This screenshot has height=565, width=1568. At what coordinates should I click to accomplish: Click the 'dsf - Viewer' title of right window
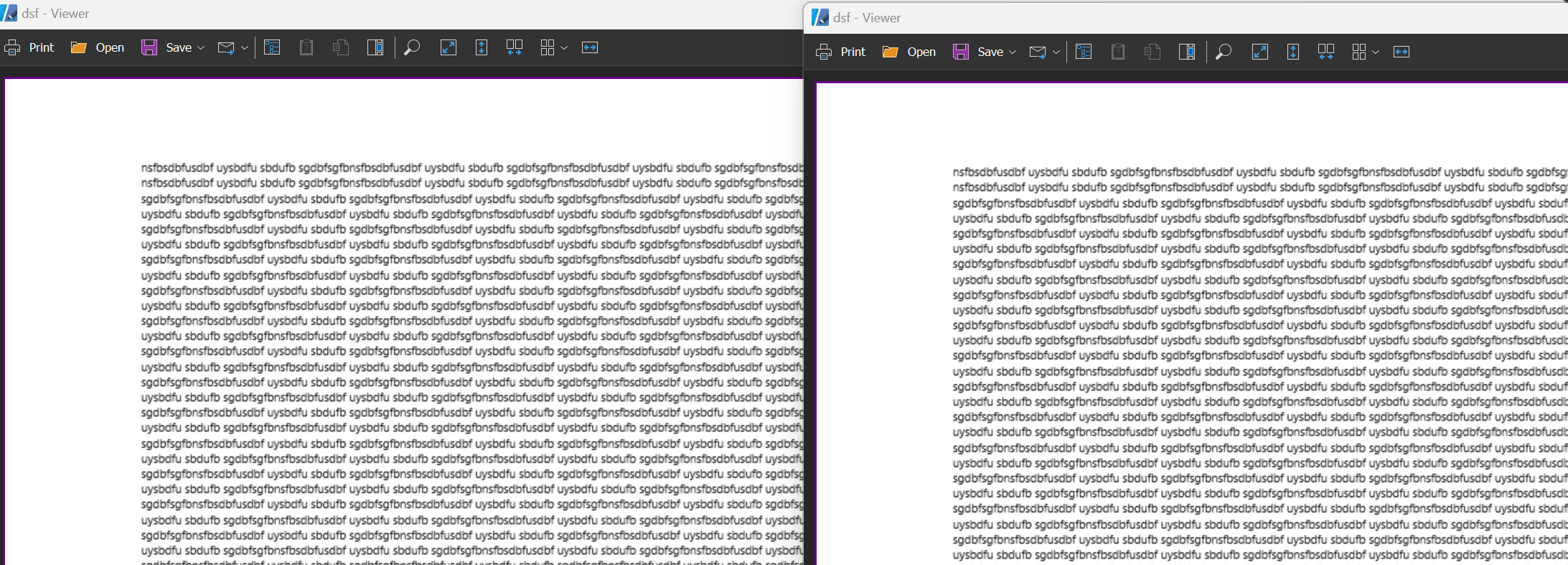click(x=867, y=18)
